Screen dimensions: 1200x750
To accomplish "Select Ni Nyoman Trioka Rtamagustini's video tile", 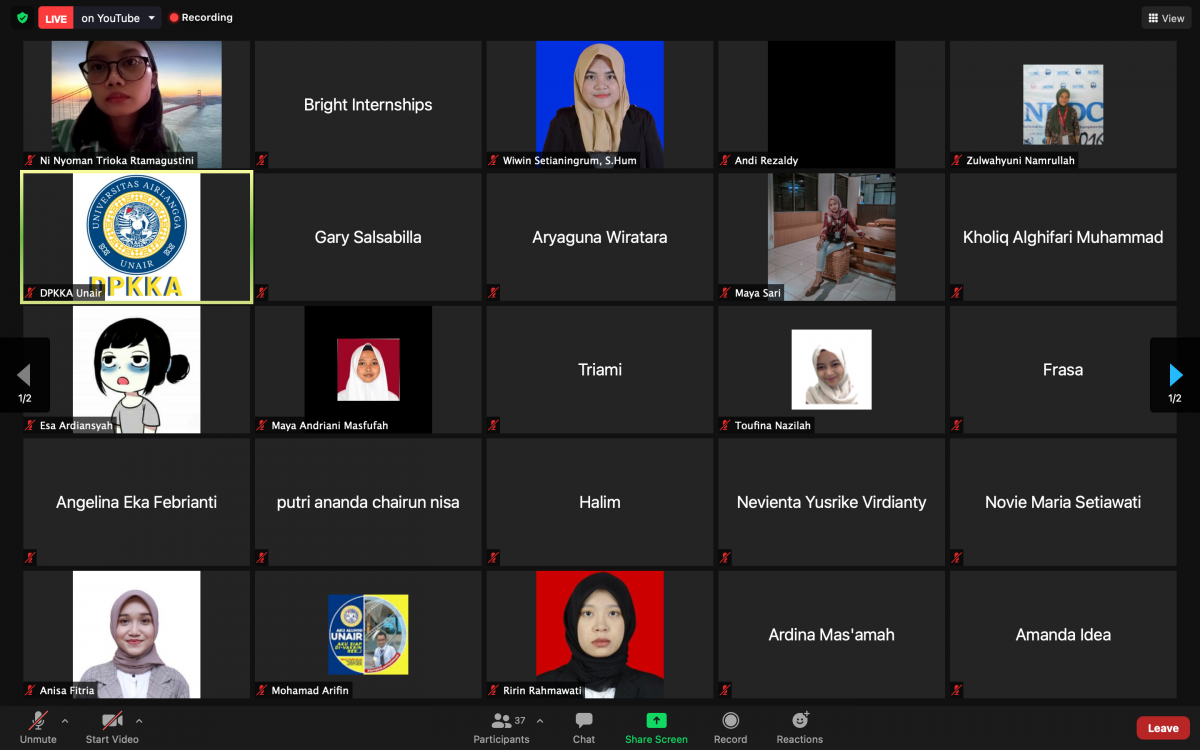I will click(136, 104).
